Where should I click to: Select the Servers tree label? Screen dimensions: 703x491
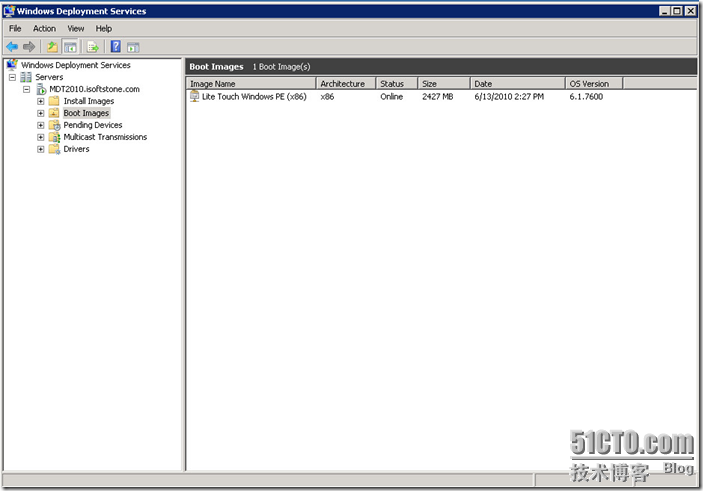tap(49, 77)
